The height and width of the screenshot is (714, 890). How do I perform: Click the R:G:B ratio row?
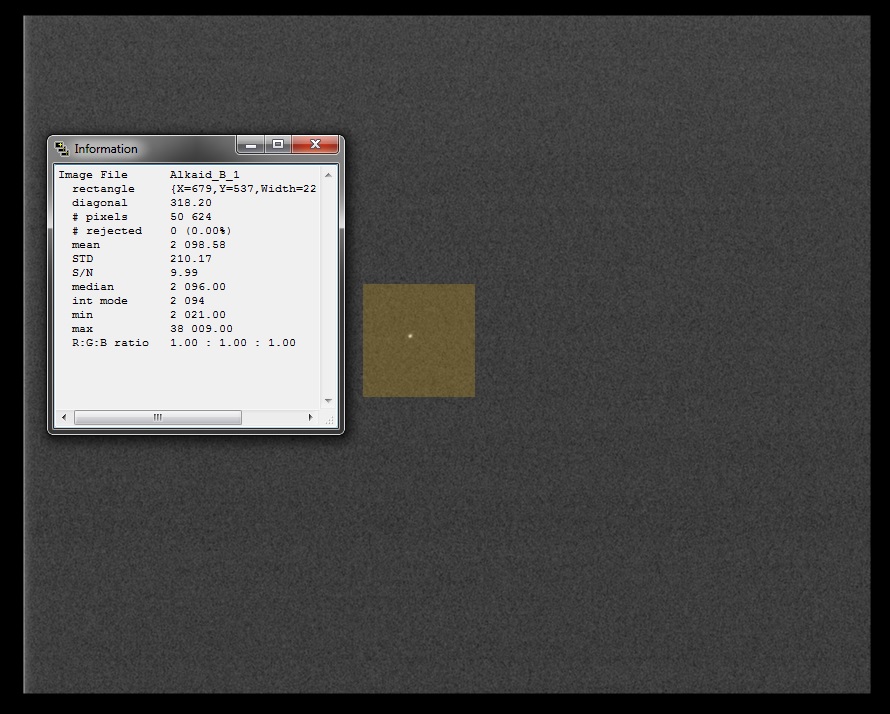coord(177,343)
